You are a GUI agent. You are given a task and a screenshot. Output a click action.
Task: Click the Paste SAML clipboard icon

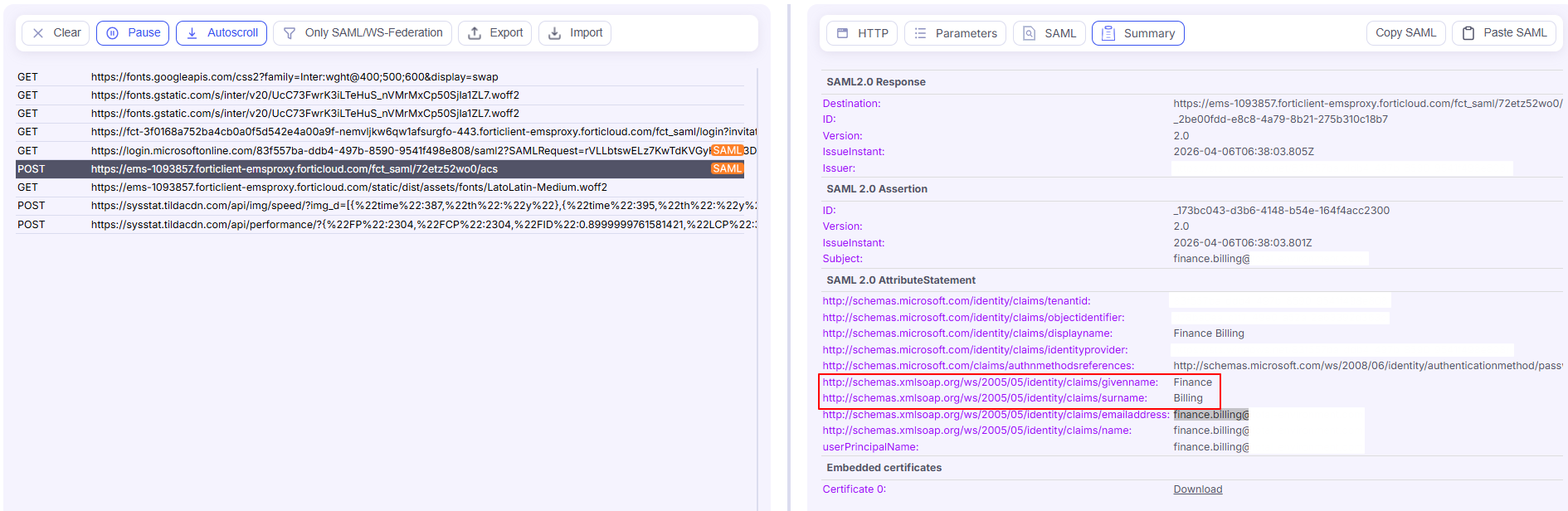pos(1468,33)
